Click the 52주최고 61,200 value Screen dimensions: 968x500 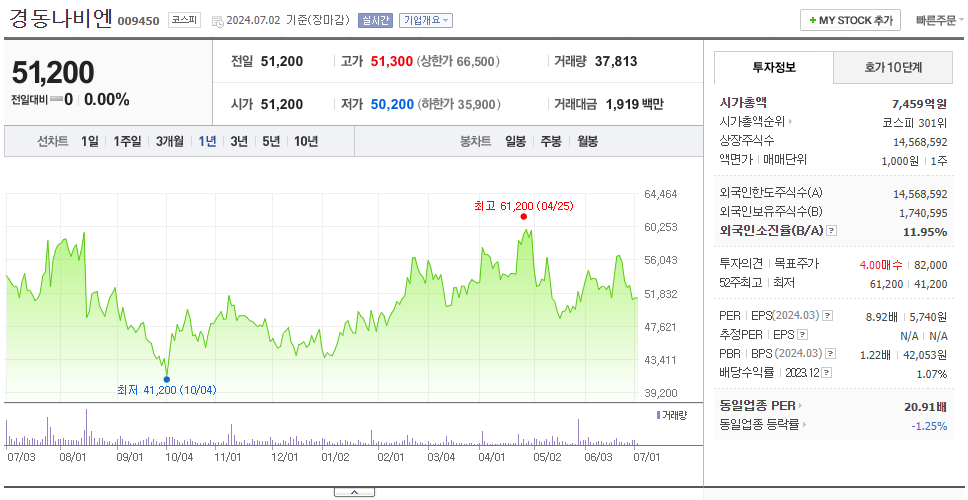(x=886, y=284)
